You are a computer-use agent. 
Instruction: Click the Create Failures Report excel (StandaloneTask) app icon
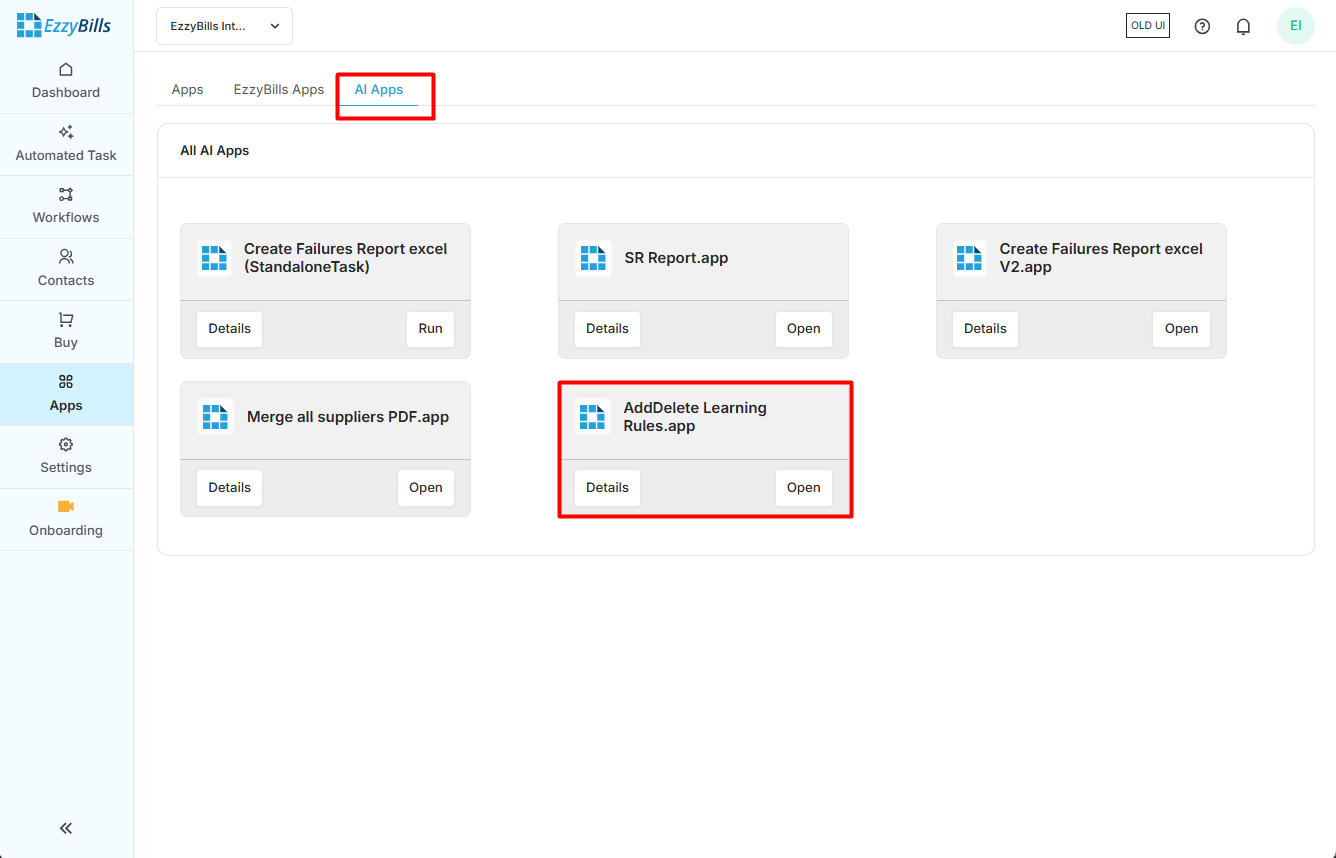214,258
